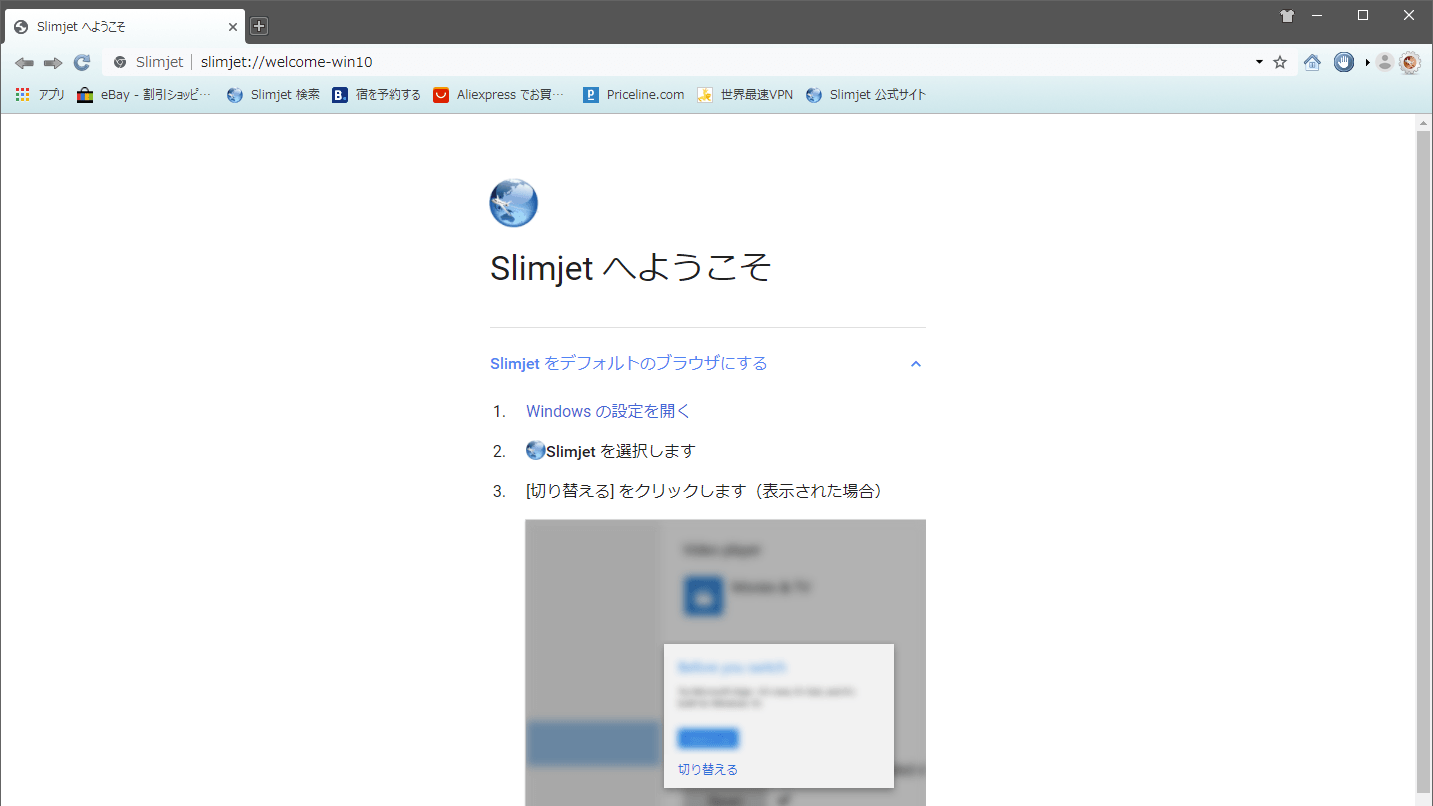
Task: Minimize the browser window
Action: [x=1318, y=15]
